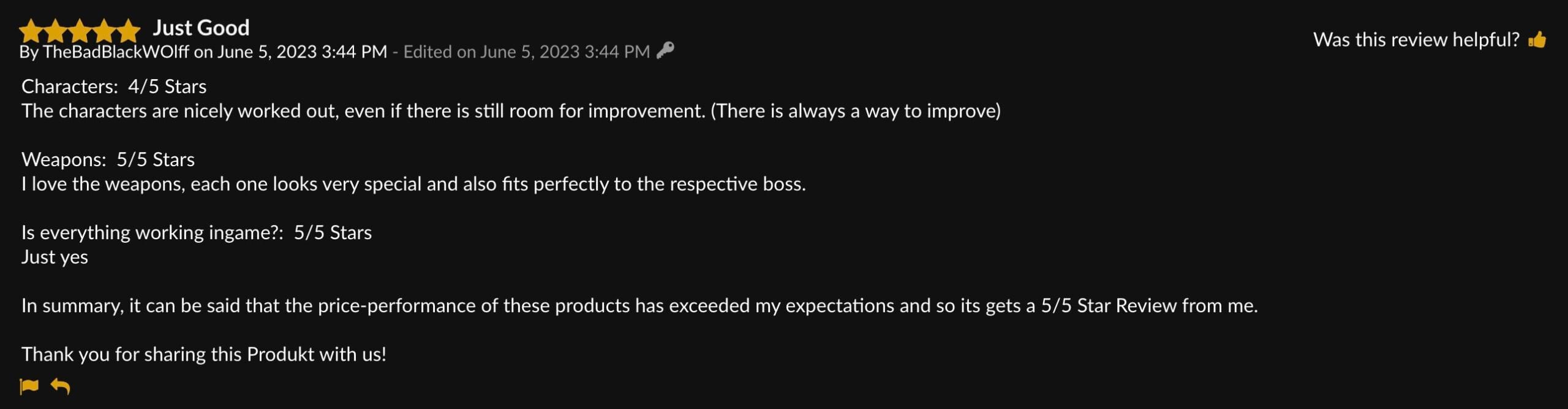Click the posted date 'June 5, 2023 3:44 PM'
Screen dimensions: 1568x409
click(303, 53)
